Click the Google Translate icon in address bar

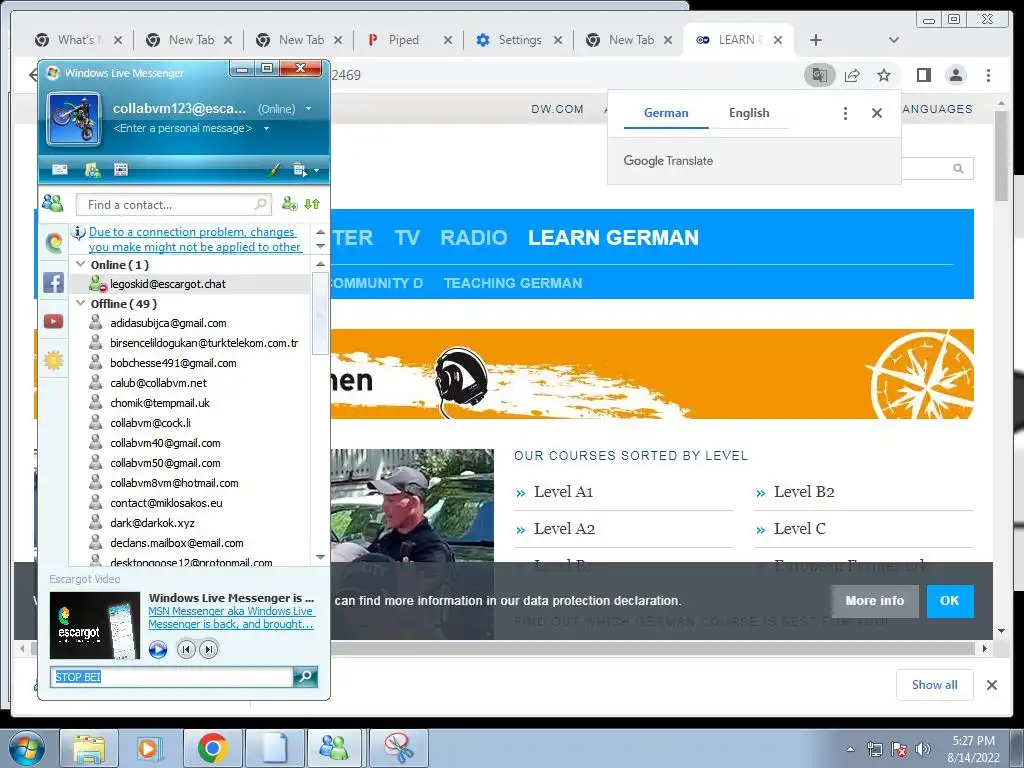[x=819, y=75]
